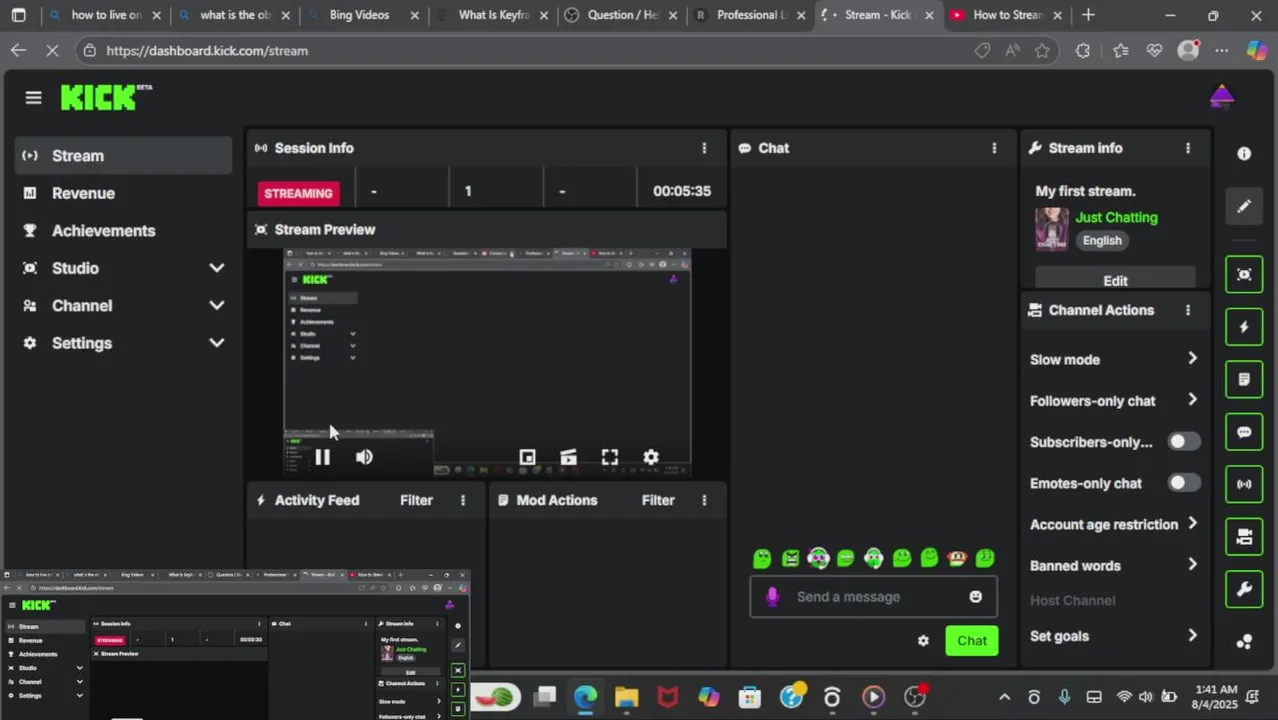
Task: Add page to favorites star
Action: (1043, 51)
